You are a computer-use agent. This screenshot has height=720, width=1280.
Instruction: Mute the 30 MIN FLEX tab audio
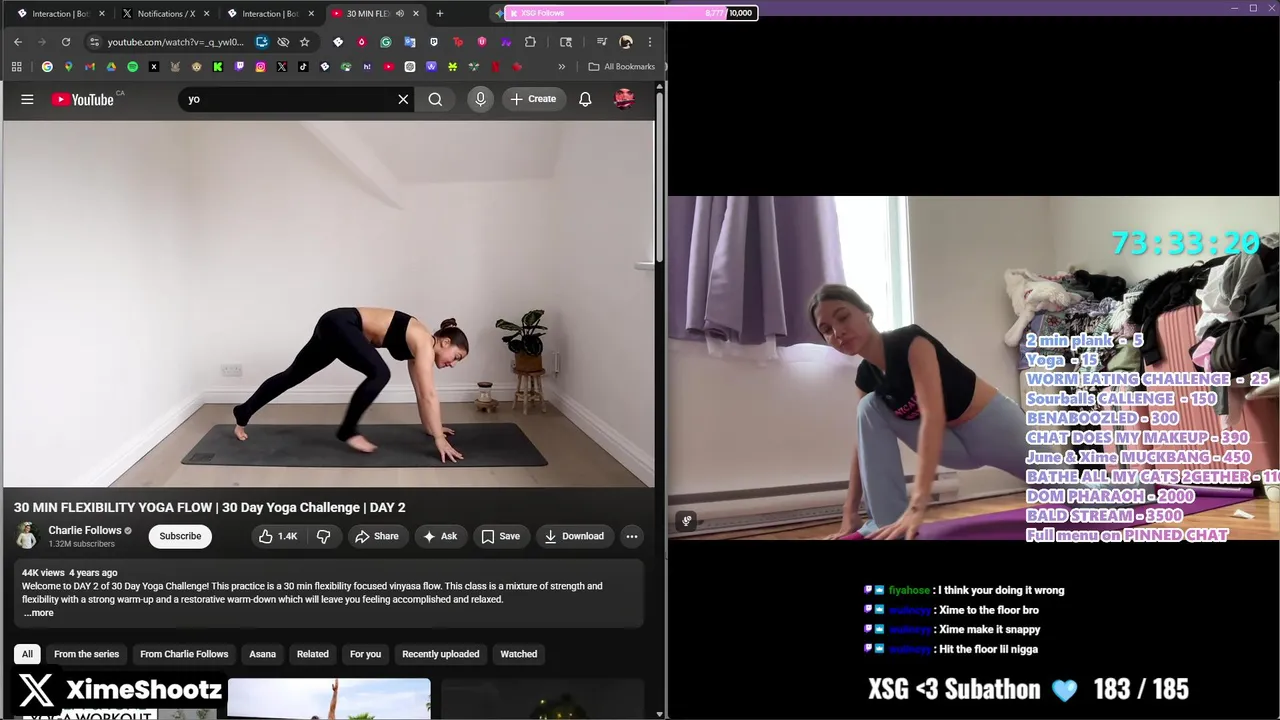(x=399, y=13)
